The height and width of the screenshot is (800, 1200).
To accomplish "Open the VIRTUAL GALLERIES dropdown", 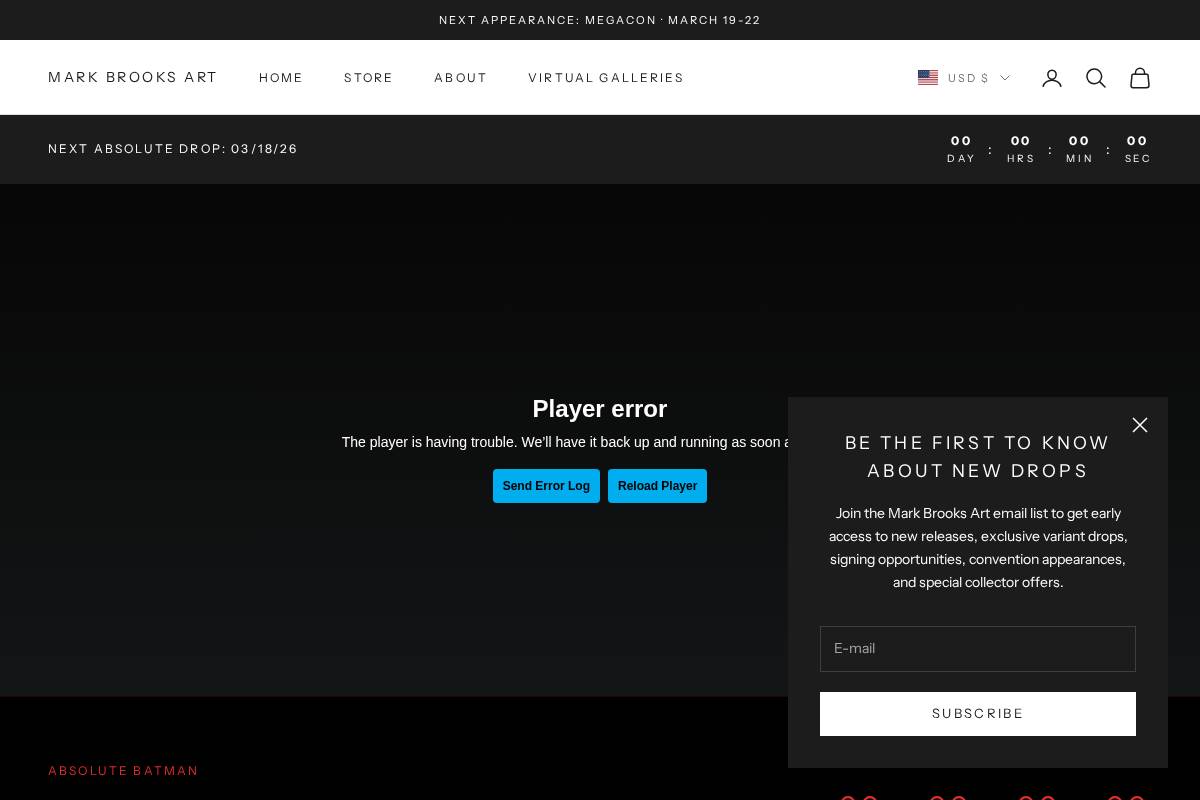I will coord(606,77).
